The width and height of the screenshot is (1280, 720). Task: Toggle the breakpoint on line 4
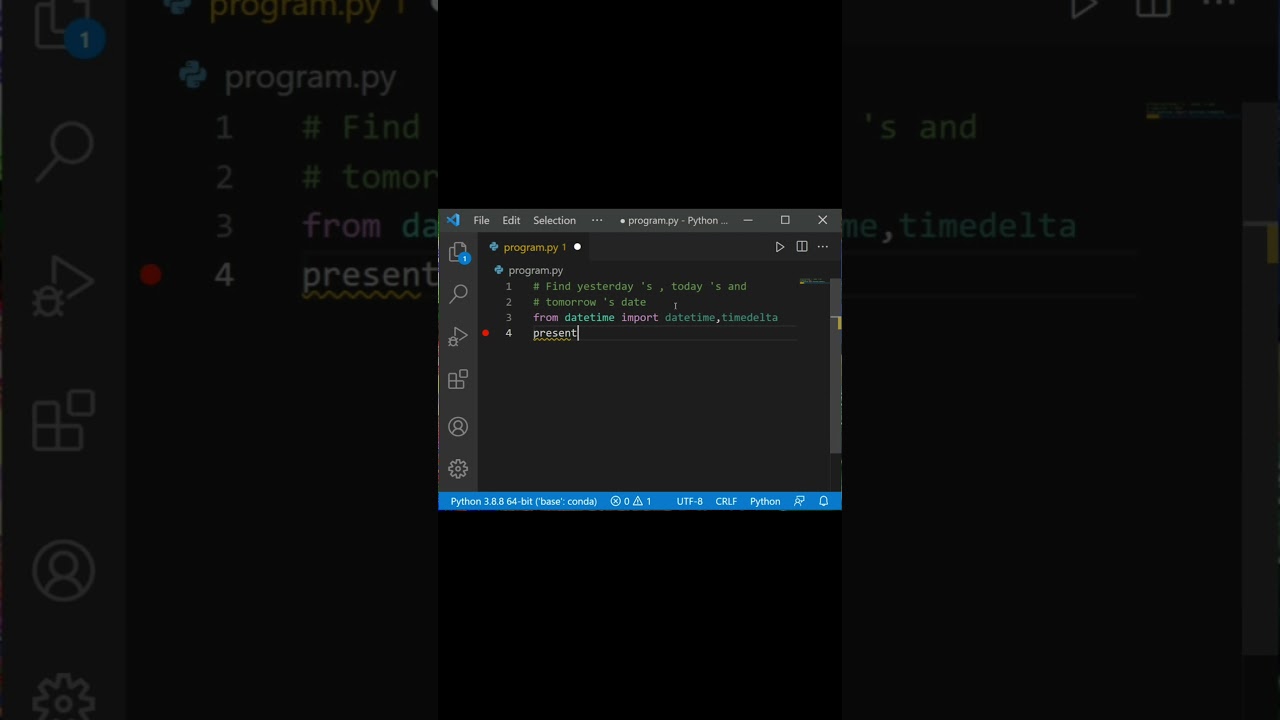(x=486, y=333)
